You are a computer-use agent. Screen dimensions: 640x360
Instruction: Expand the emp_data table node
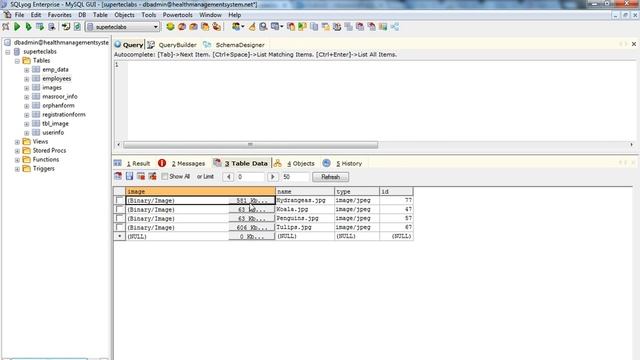[27, 70]
